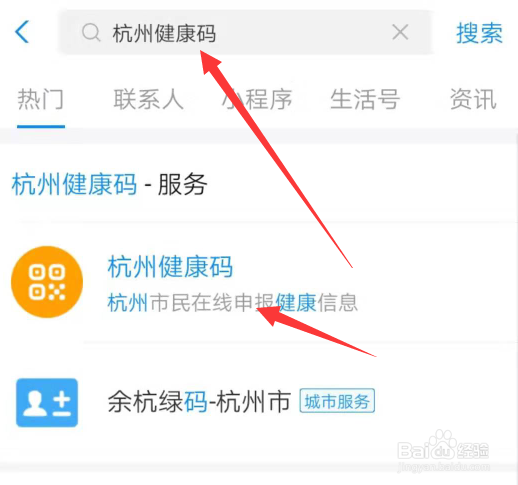Open the 余杭绿码-杭州市 result
The image size is (518, 485).
199,402
